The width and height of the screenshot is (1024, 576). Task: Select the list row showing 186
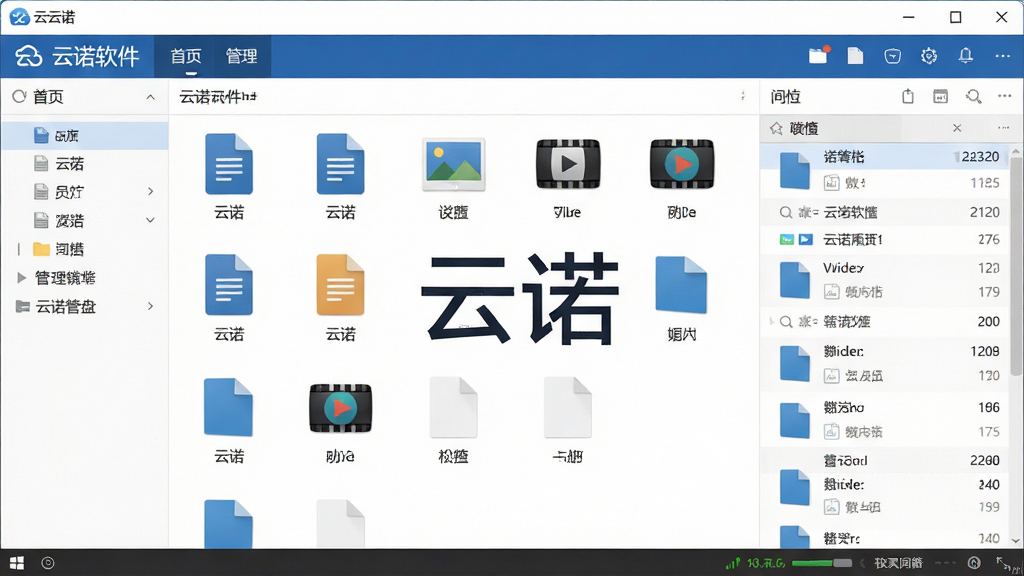coord(885,408)
